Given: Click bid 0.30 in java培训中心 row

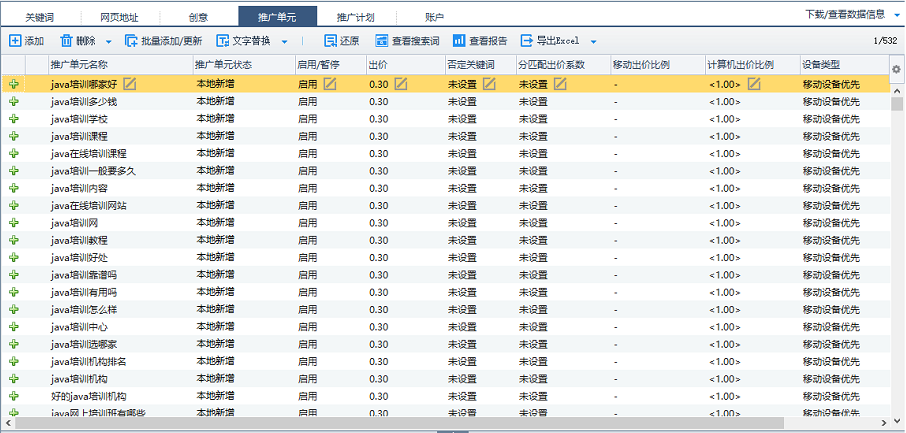Looking at the screenshot, I should coord(378,327).
